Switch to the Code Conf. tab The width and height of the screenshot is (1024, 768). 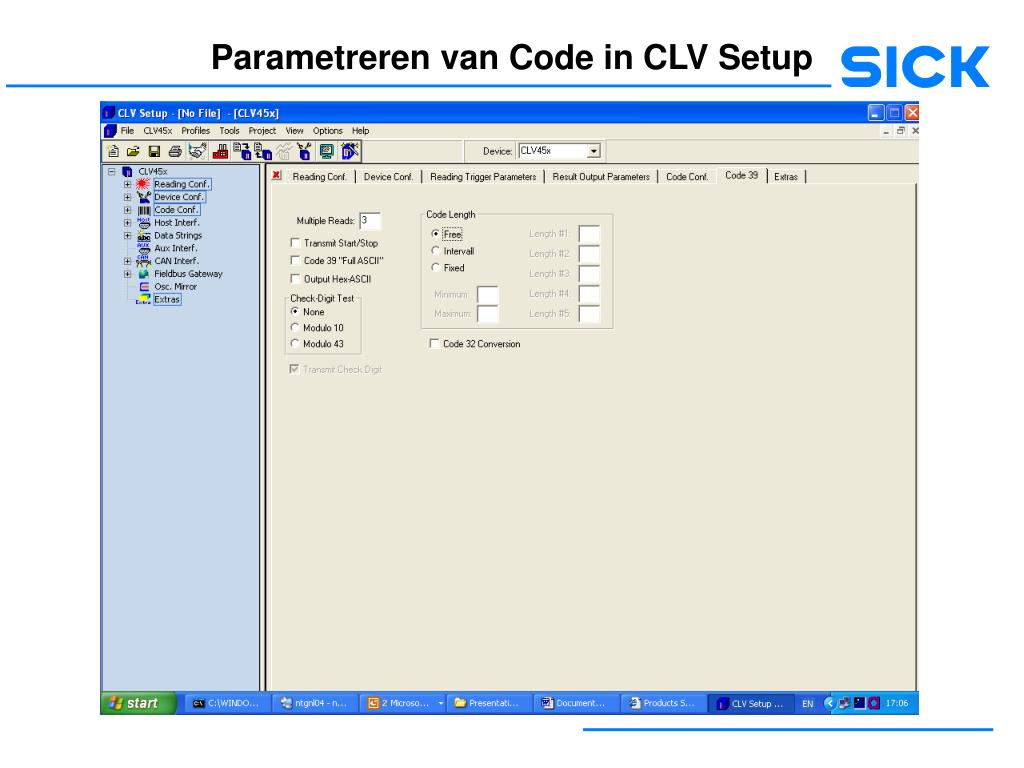pyautogui.click(x=687, y=176)
